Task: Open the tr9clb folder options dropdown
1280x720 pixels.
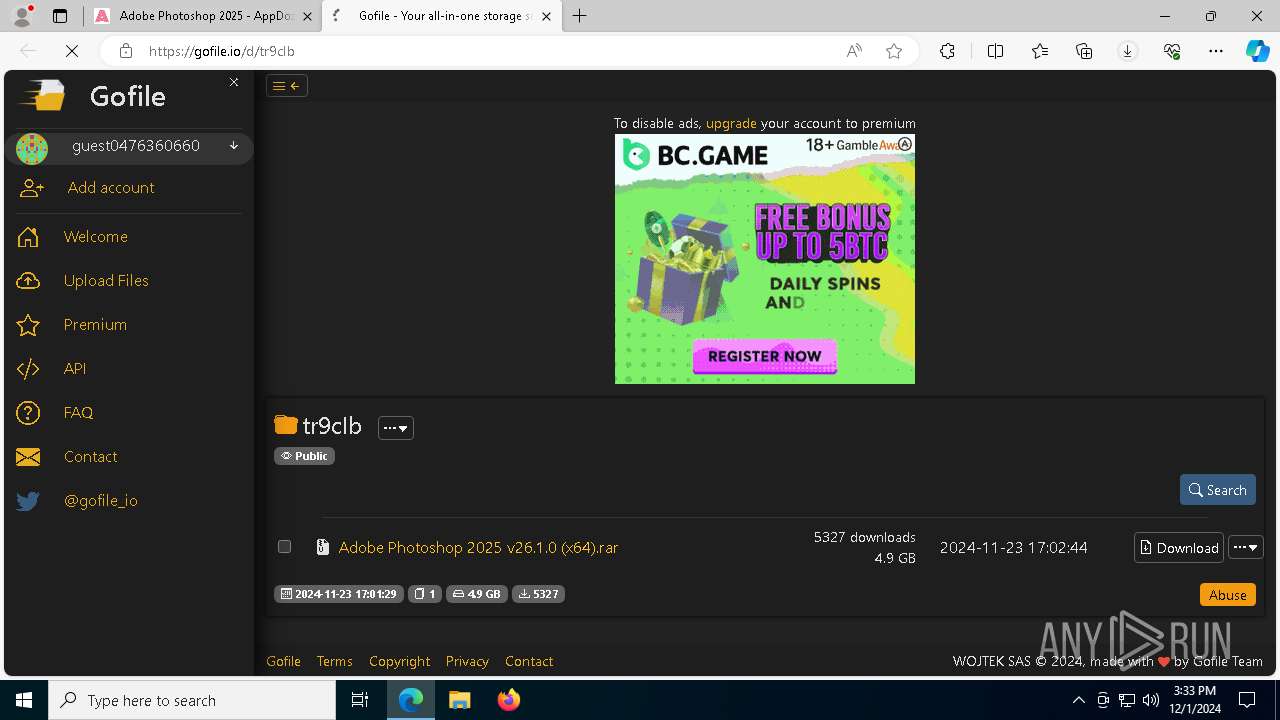Action: (396, 428)
